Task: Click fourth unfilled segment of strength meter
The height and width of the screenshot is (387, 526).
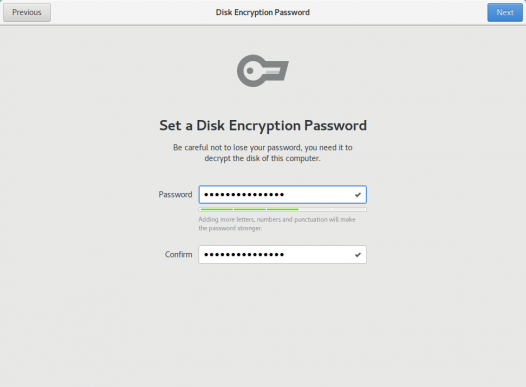Action: (316, 210)
